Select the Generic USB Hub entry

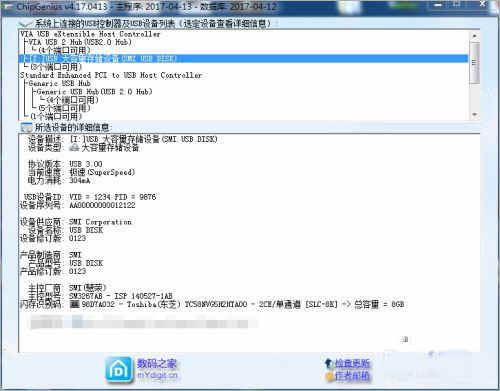click(x=59, y=83)
